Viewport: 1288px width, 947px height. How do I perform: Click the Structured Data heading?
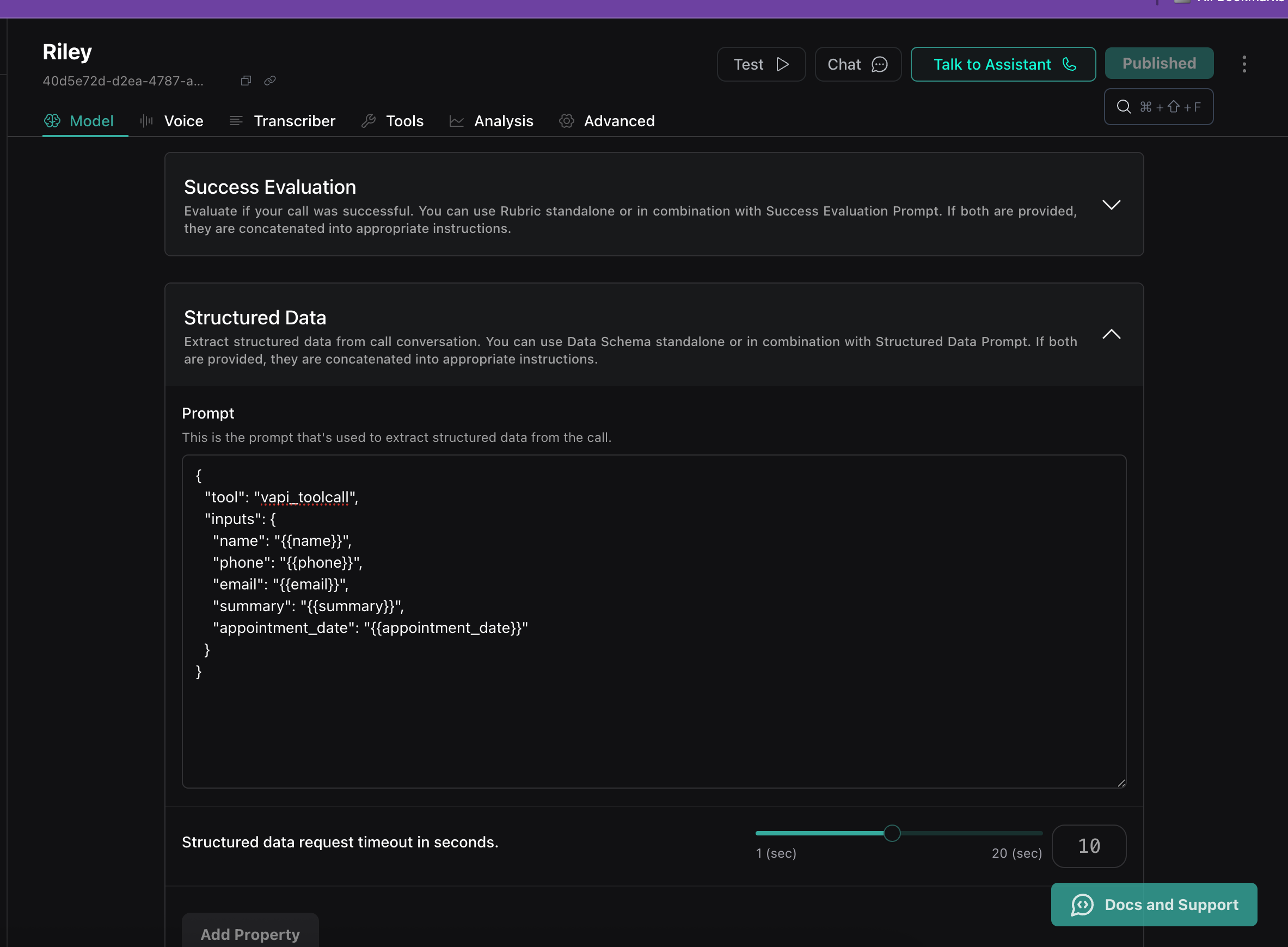(x=255, y=318)
